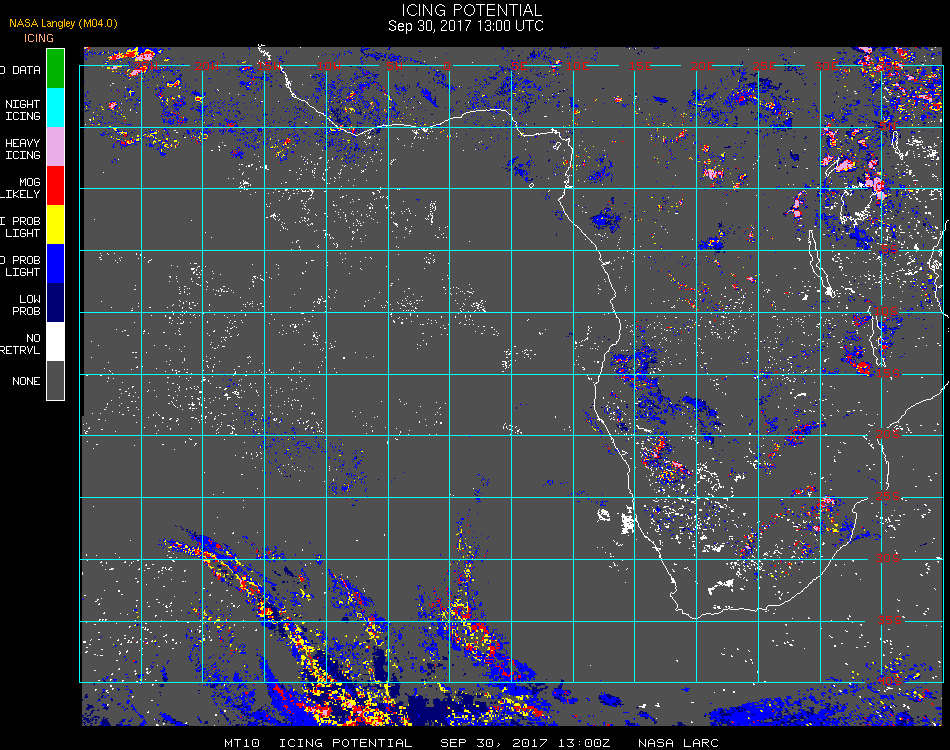Click the Sep 30, 2017 13:00 UTC timestamp
The image size is (950, 750).
[466, 26]
